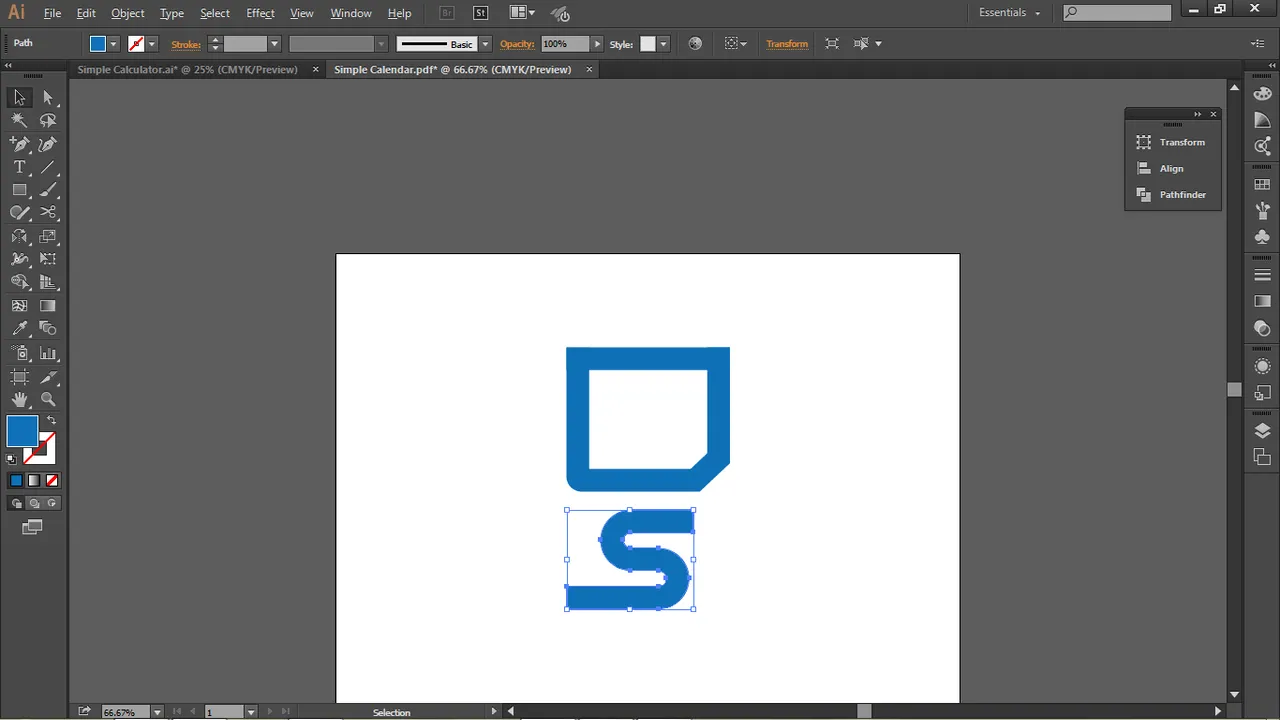This screenshot has height=720, width=1280.
Task: Select the Pen tool
Action: [x=19, y=144]
